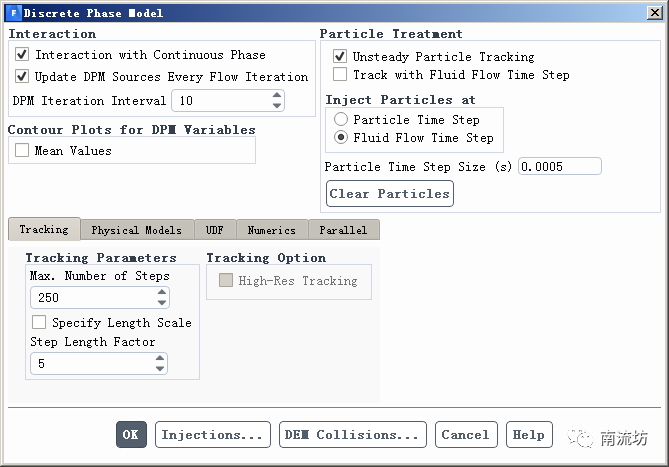The height and width of the screenshot is (467, 669).
Task: Increase DPM Iteration Interval with up arrow
Action: 277,96
